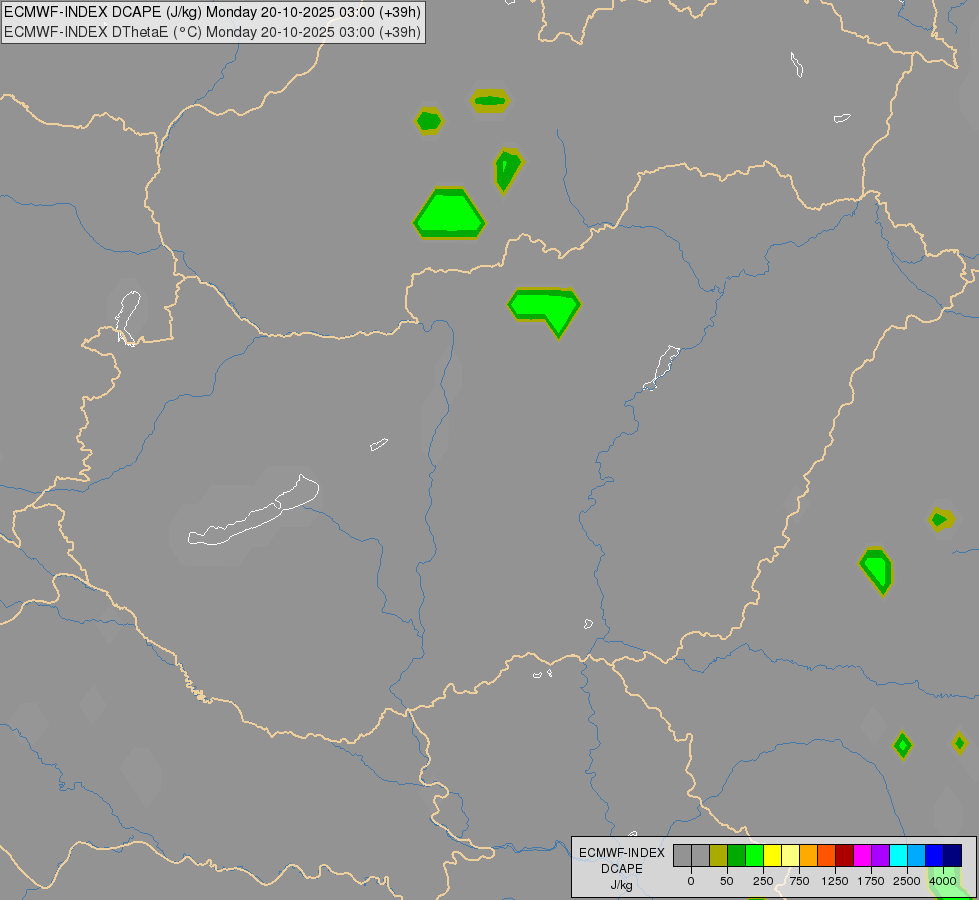Select the olive legend swatch

pyautogui.click(x=718, y=855)
